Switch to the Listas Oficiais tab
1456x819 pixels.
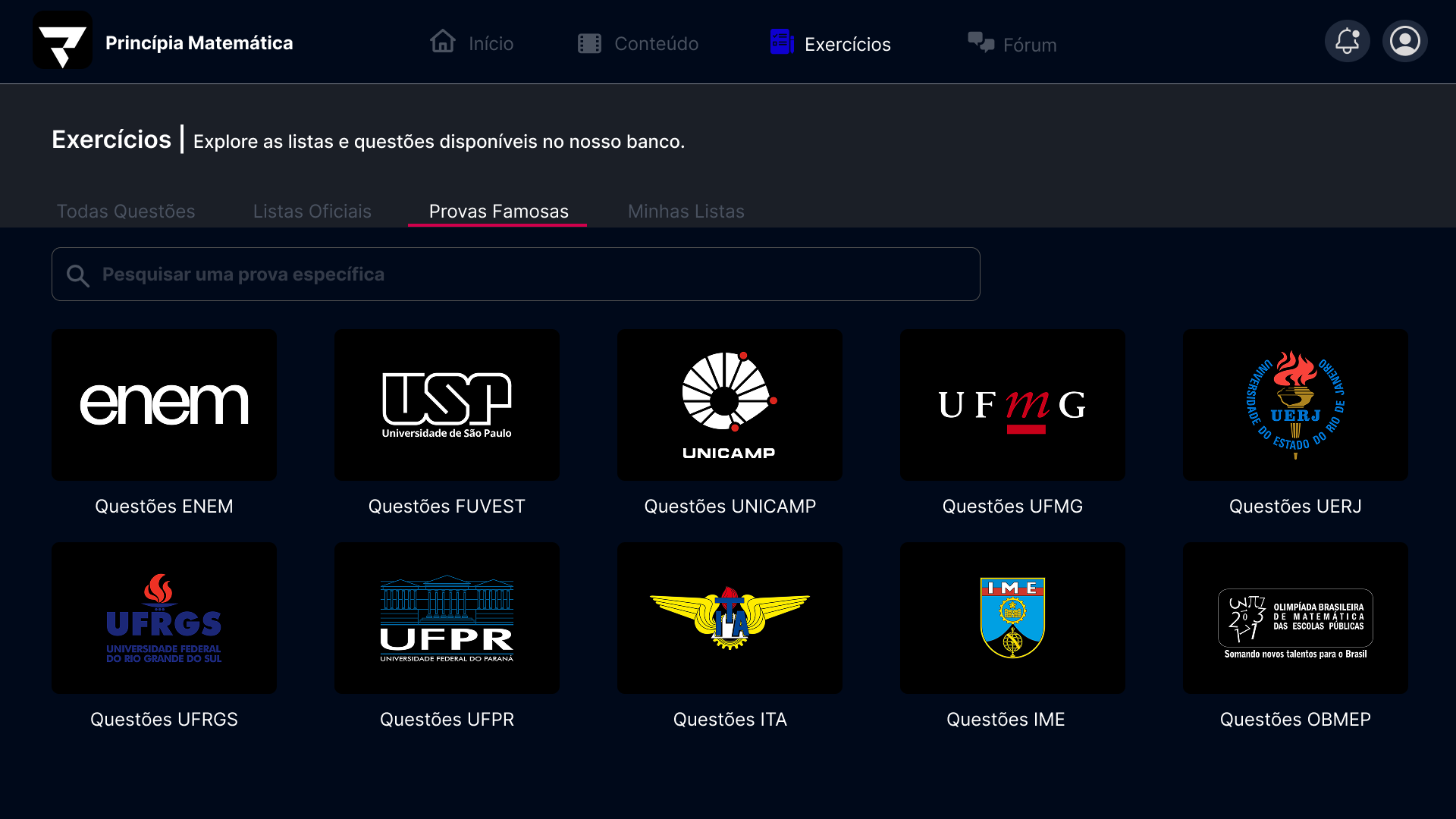pyautogui.click(x=312, y=212)
